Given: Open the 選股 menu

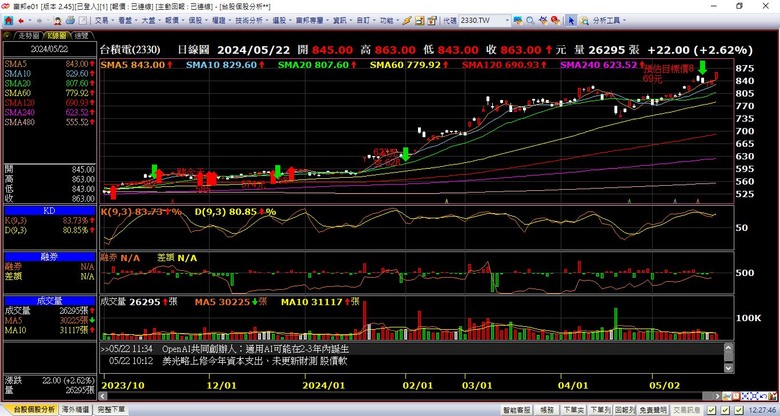Looking at the screenshot, I should coord(282,21).
